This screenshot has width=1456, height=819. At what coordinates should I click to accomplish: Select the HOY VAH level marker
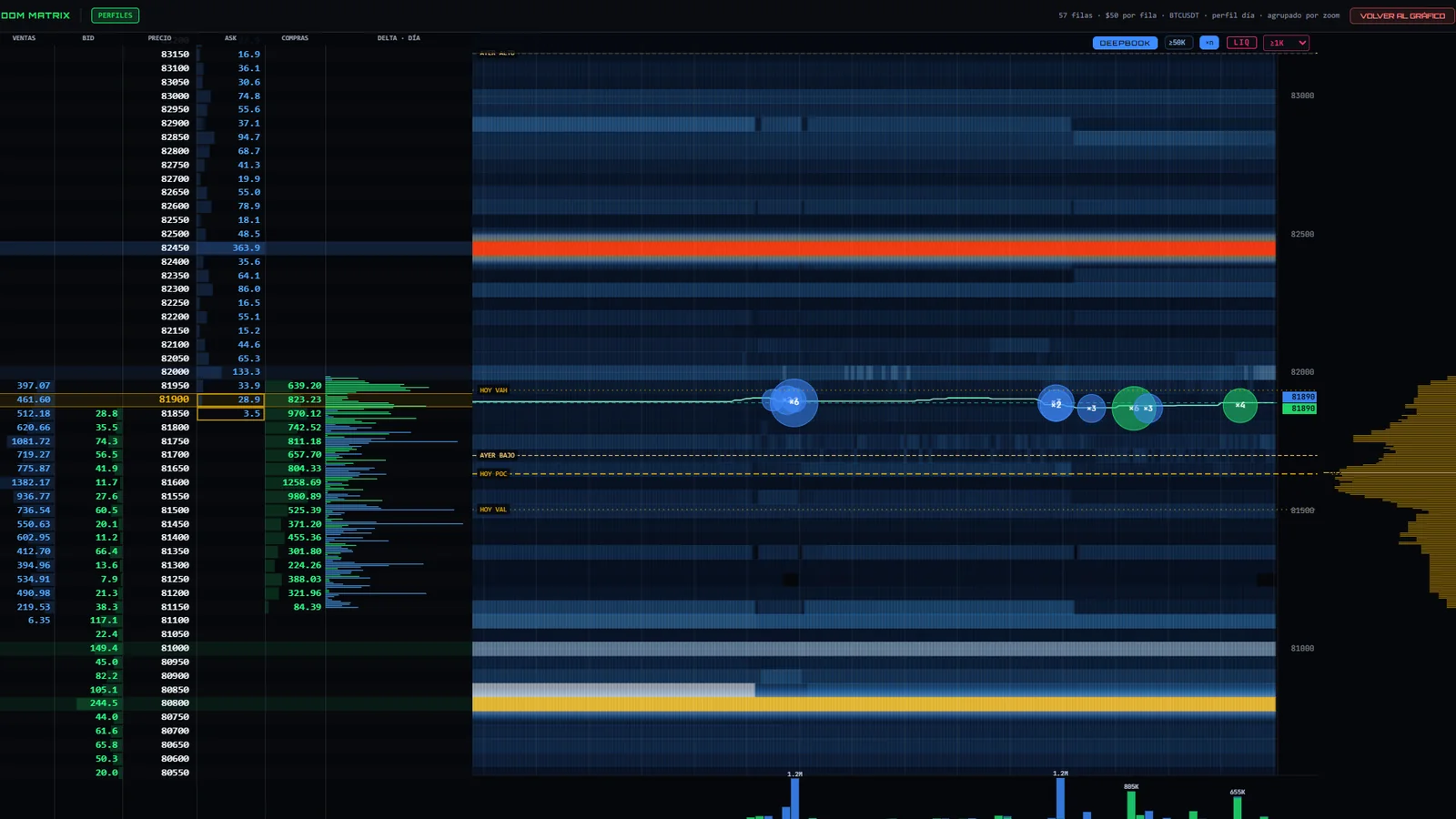(493, 390)
